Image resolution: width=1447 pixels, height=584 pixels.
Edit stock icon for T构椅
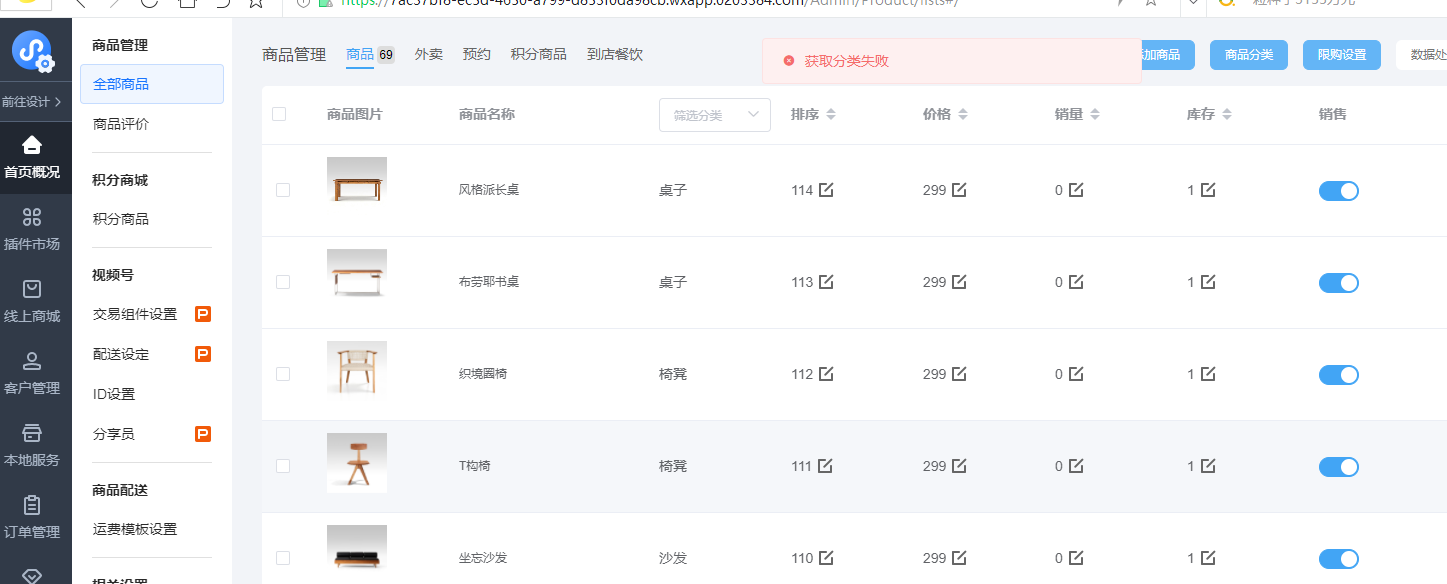1208,466
